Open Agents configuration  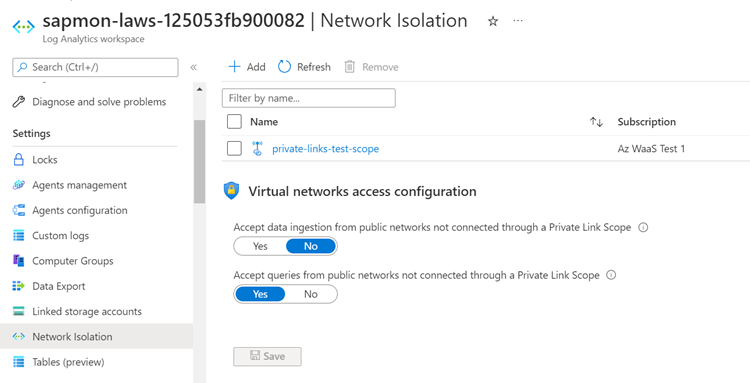click(x=80, y=210)
